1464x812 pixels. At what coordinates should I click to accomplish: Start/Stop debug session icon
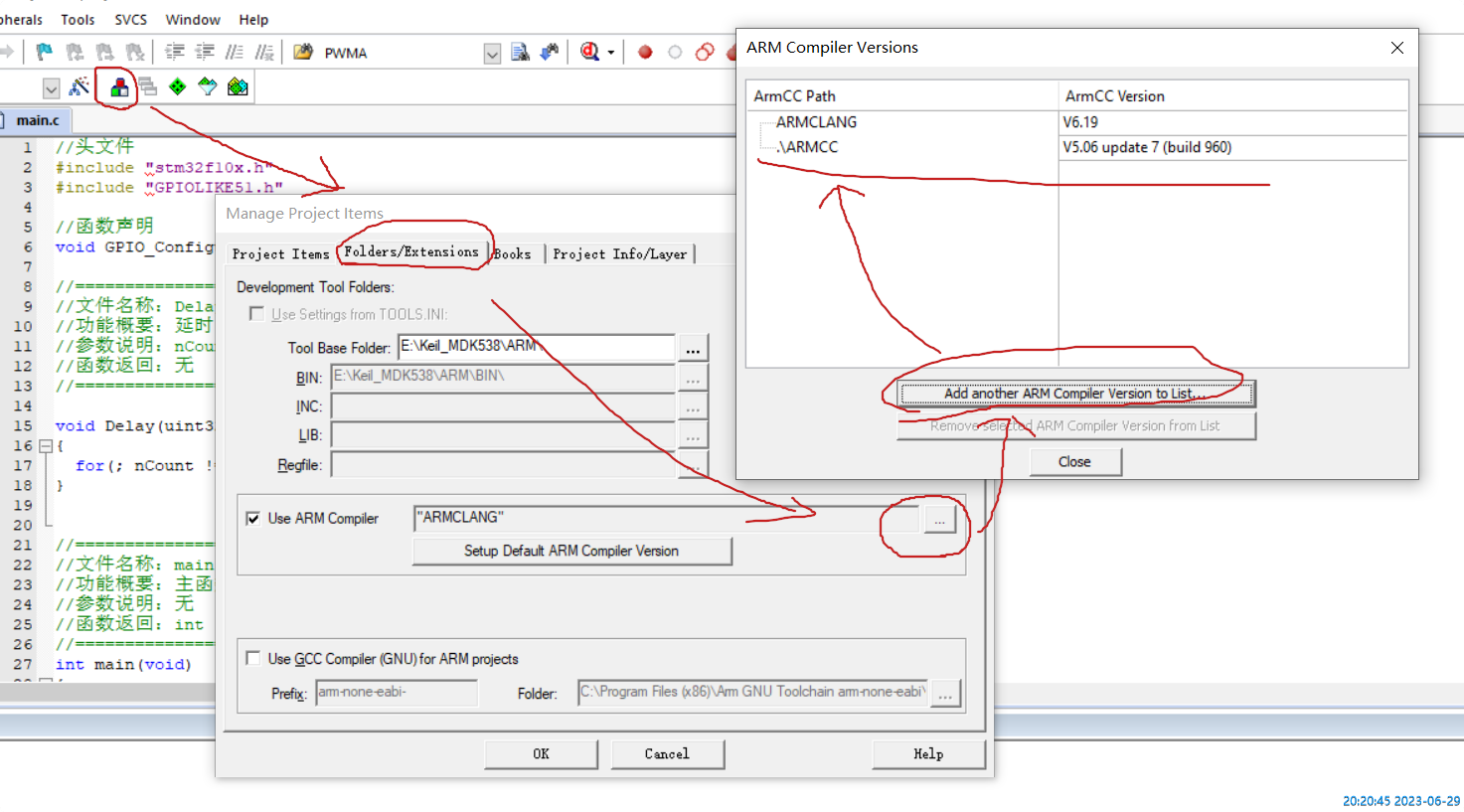pos(590,52)
